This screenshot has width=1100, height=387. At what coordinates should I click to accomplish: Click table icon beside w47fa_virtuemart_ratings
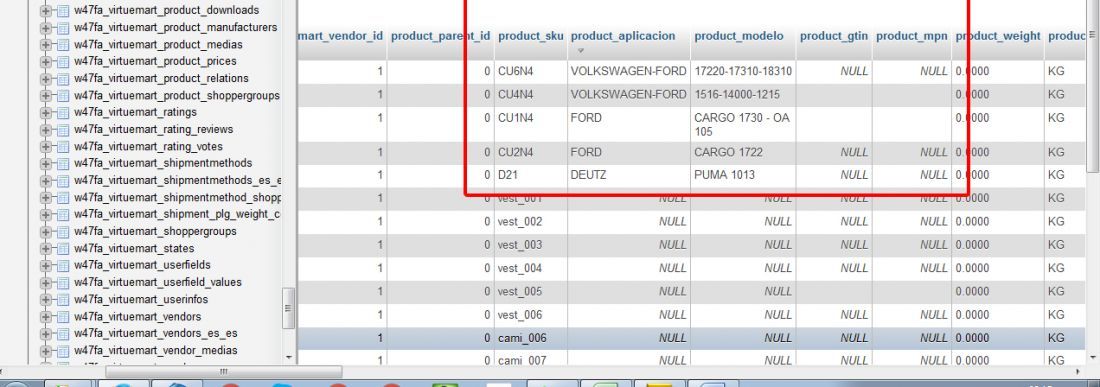click(x=62, y=113)
